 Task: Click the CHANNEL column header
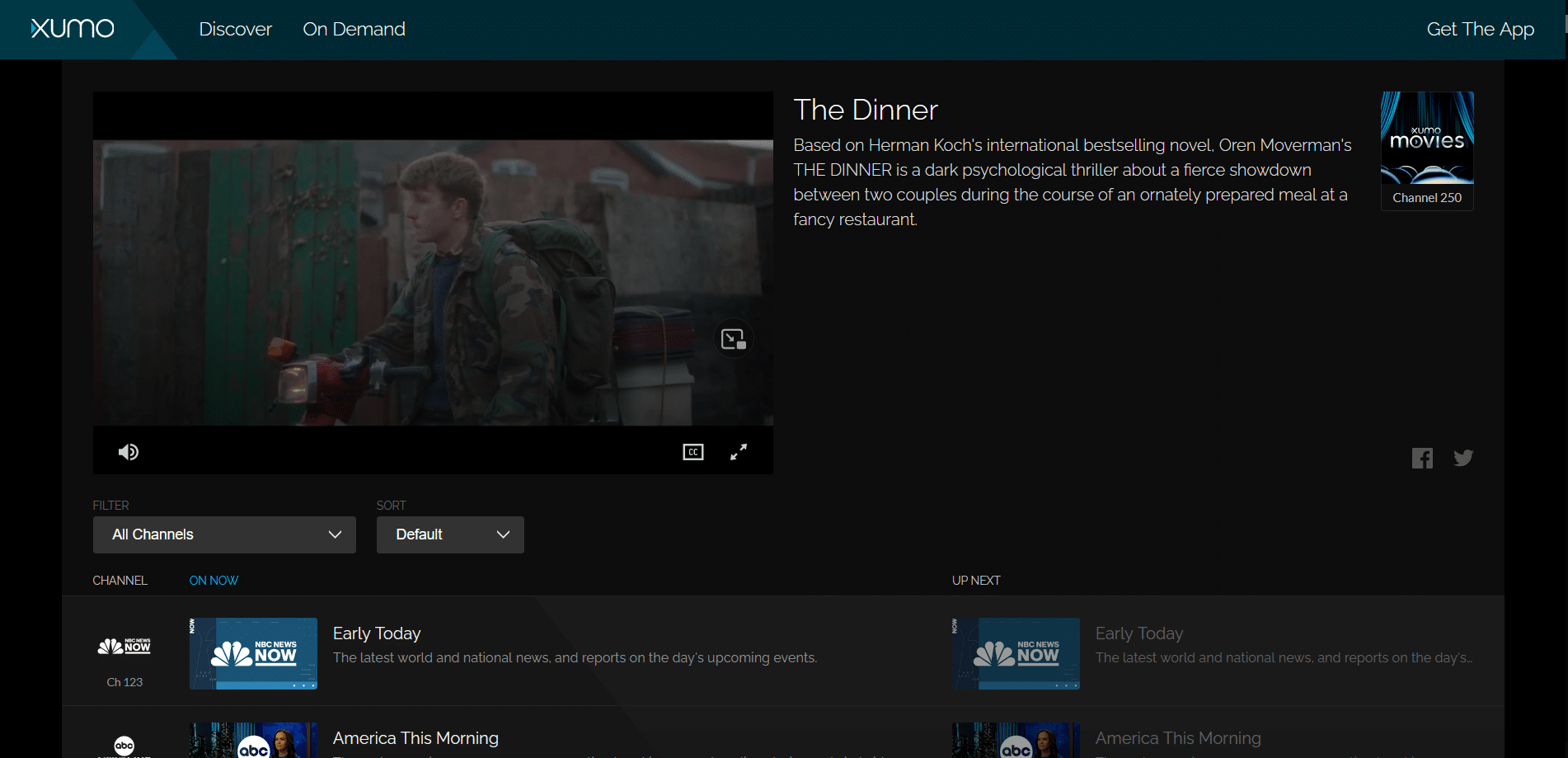(120, 581)
